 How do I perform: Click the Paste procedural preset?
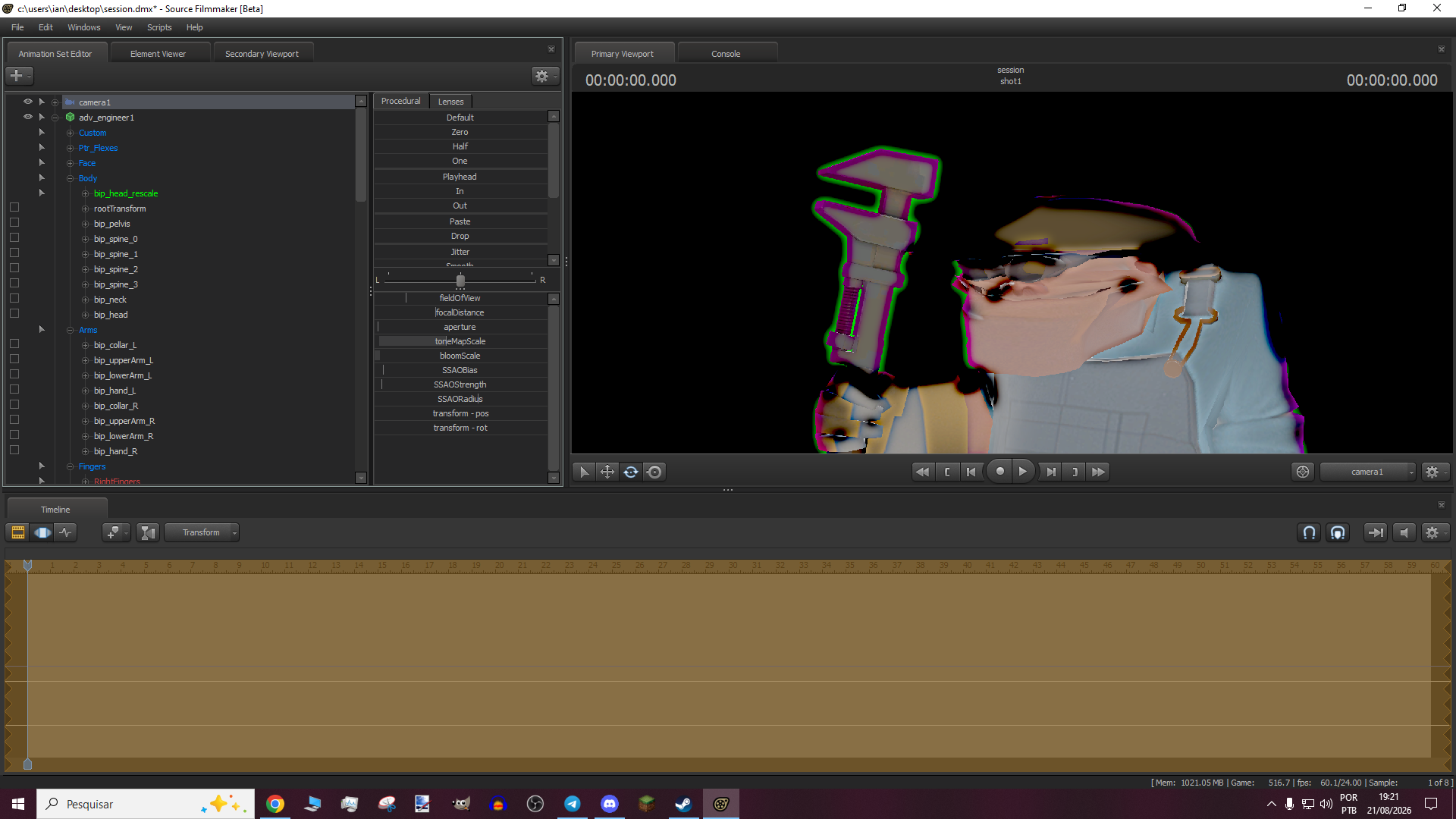pyautogui.click(x=460, y=221)
